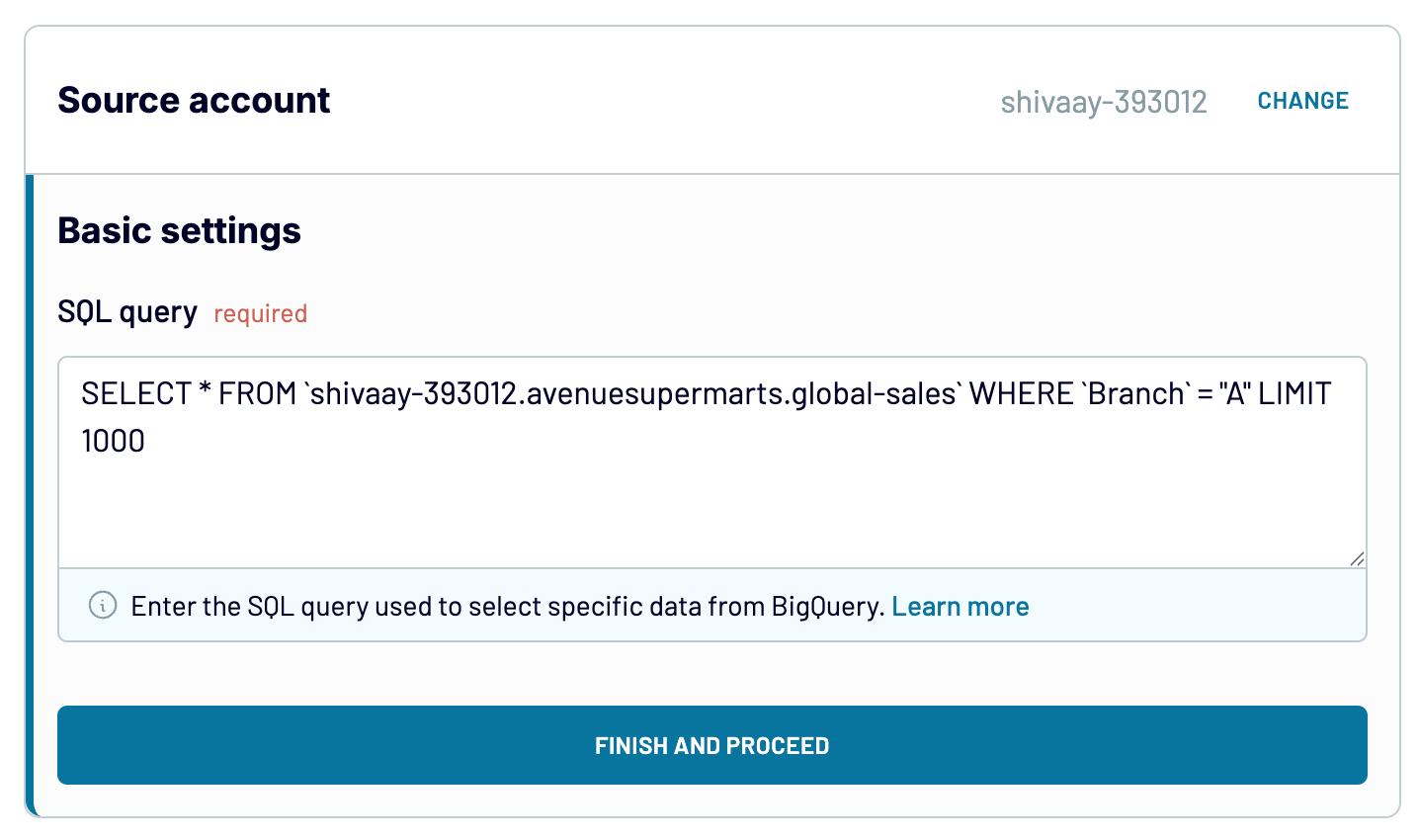This screenshot has height=840, width=1419.
Task: Click the information glyph before "Enter the SQL query"
Action: pyautogui.click(x=101, y=606)
